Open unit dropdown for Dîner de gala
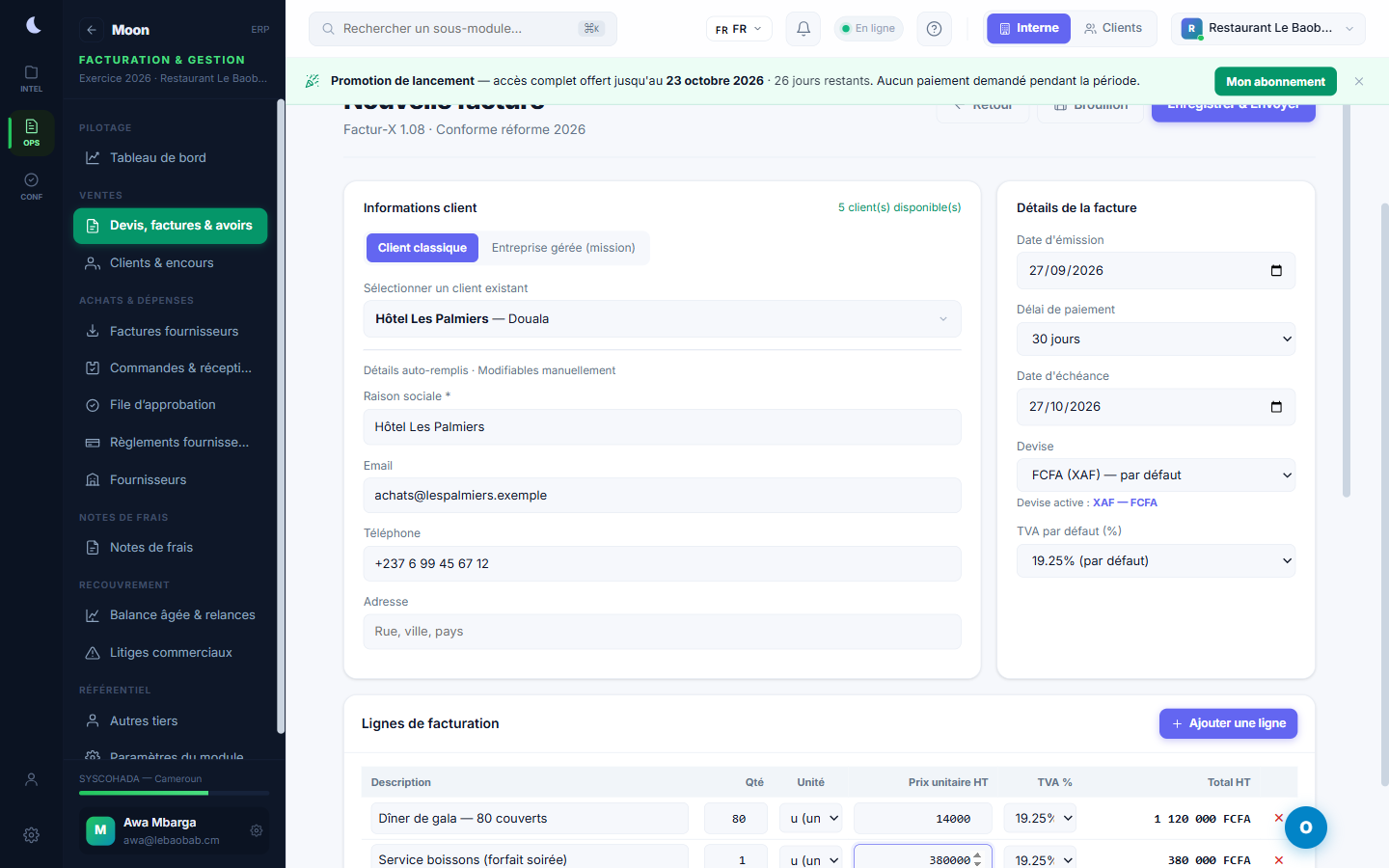Viewport: 1389px width, 868px height. point(810,819)
